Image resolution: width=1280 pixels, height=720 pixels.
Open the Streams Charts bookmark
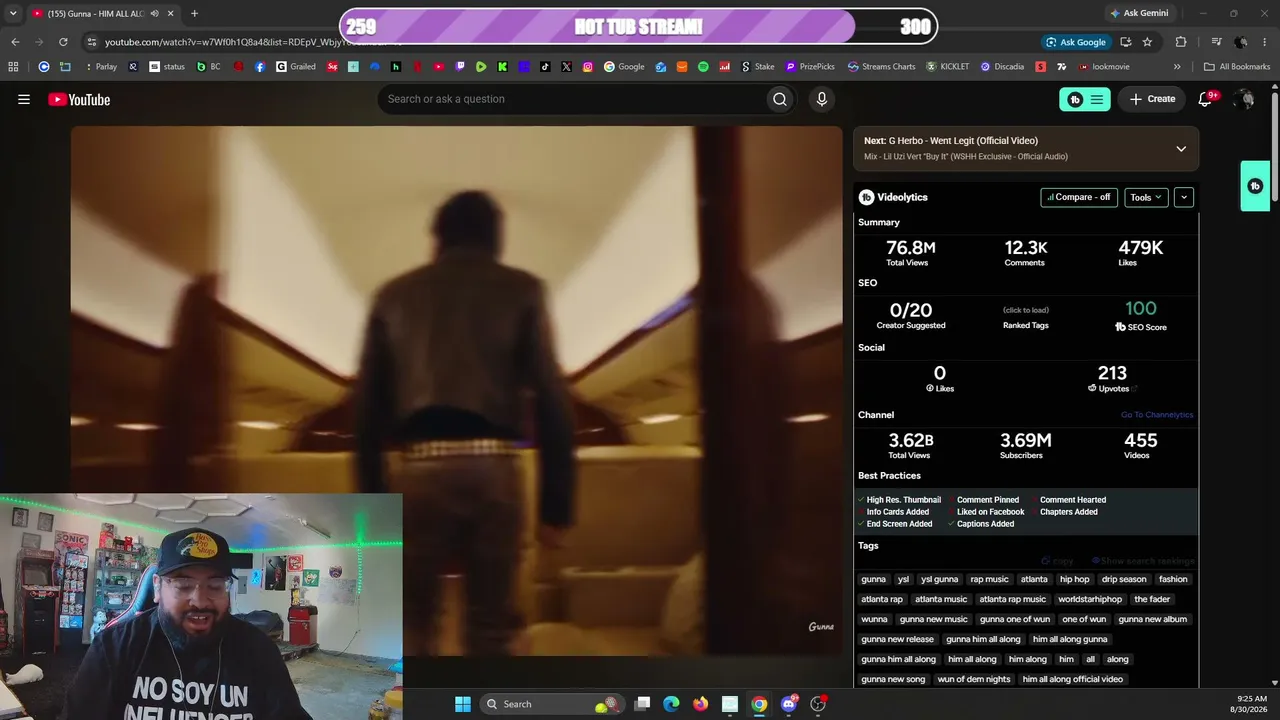point(881,67)
